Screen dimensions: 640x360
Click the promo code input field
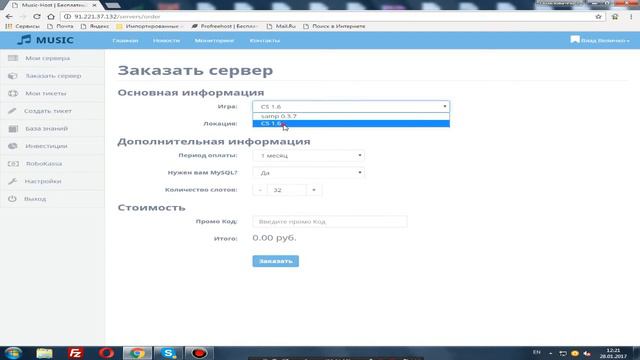point(330,222)
